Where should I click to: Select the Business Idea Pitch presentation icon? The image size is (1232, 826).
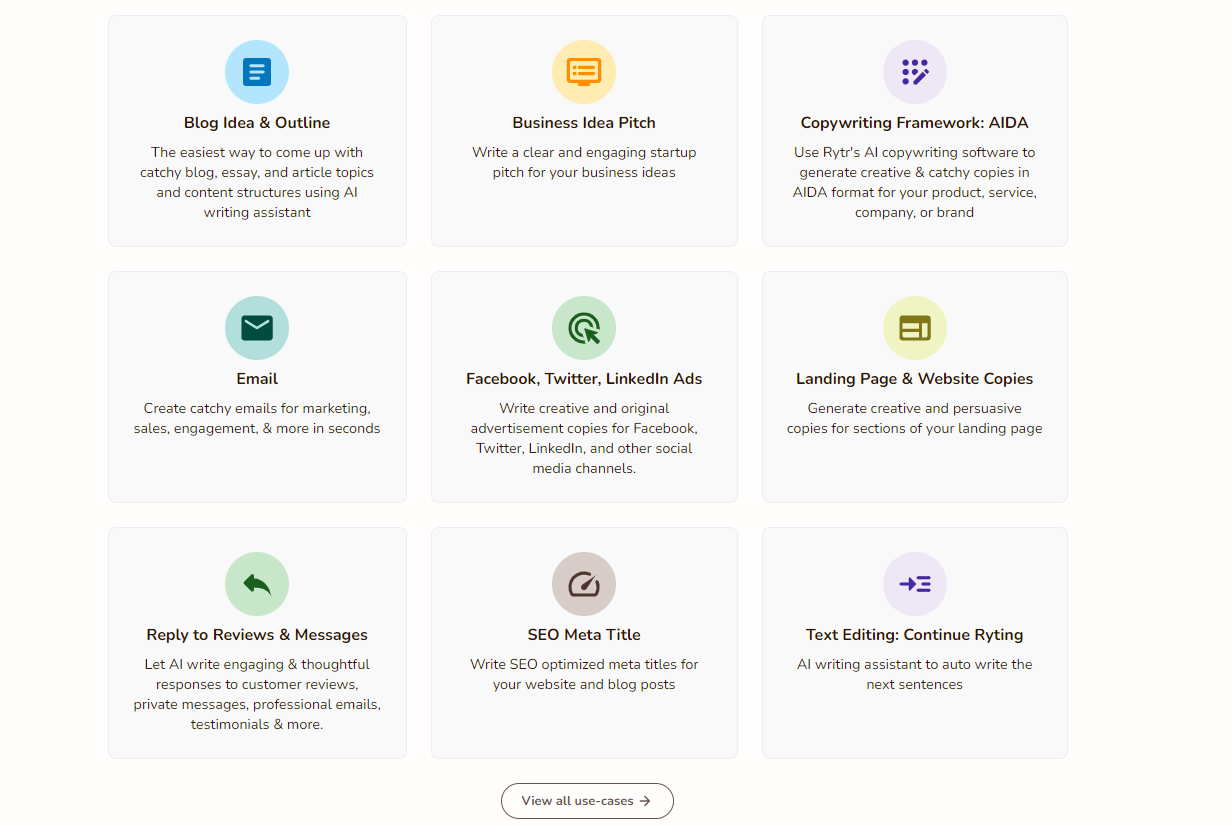tap(584, 72)
